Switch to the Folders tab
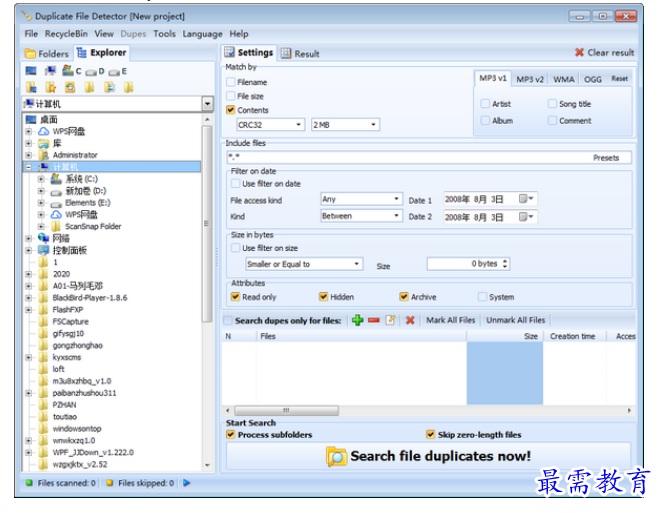The width and height of the screenshot is (659, 513). click(47, 53)
